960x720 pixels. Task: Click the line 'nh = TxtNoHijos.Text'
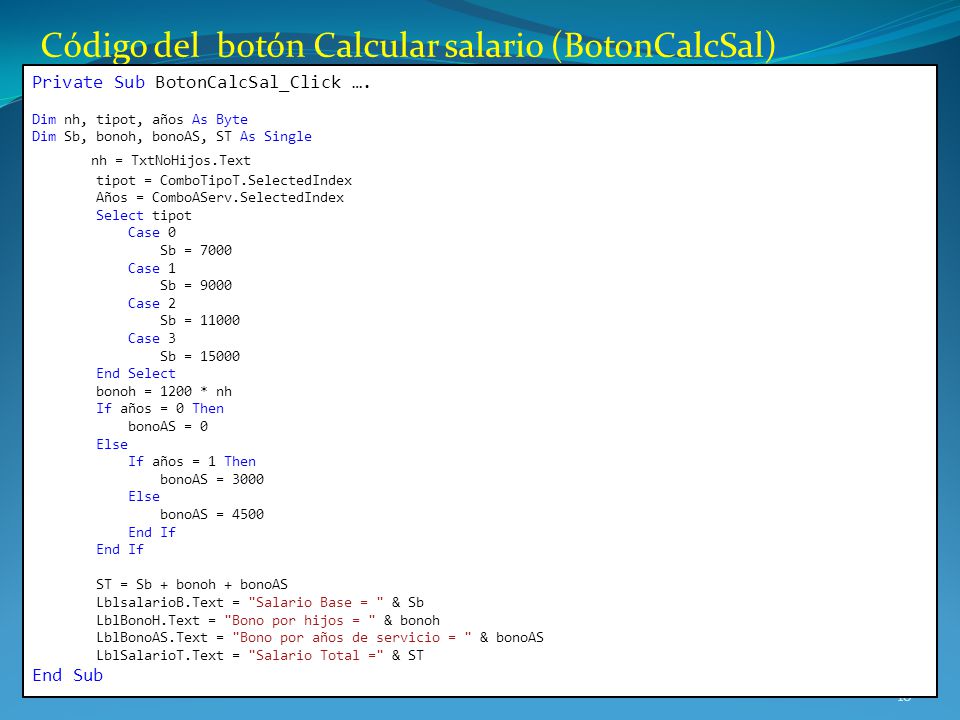(171, 160)
